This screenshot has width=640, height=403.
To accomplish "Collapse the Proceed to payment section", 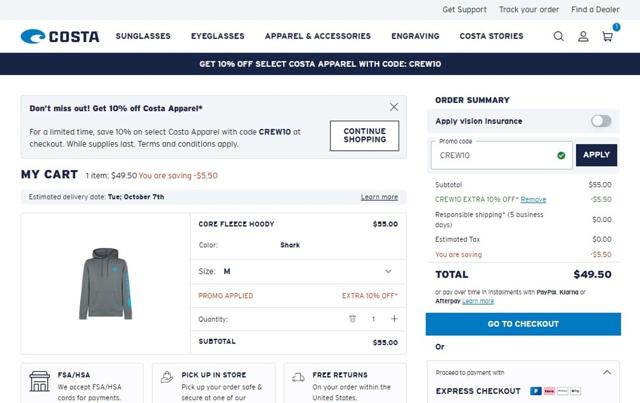I will [x=606, y=372].
